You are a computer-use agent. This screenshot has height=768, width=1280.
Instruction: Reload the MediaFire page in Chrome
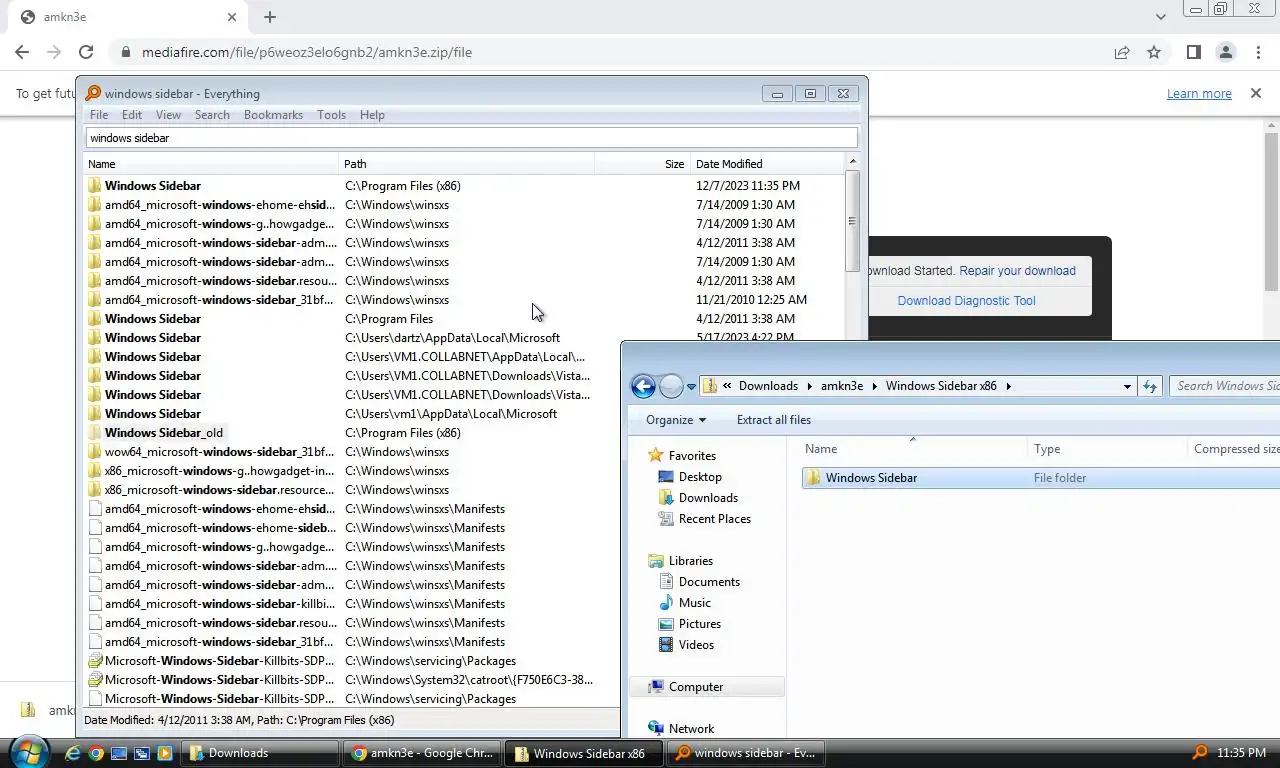click(86, 52)
